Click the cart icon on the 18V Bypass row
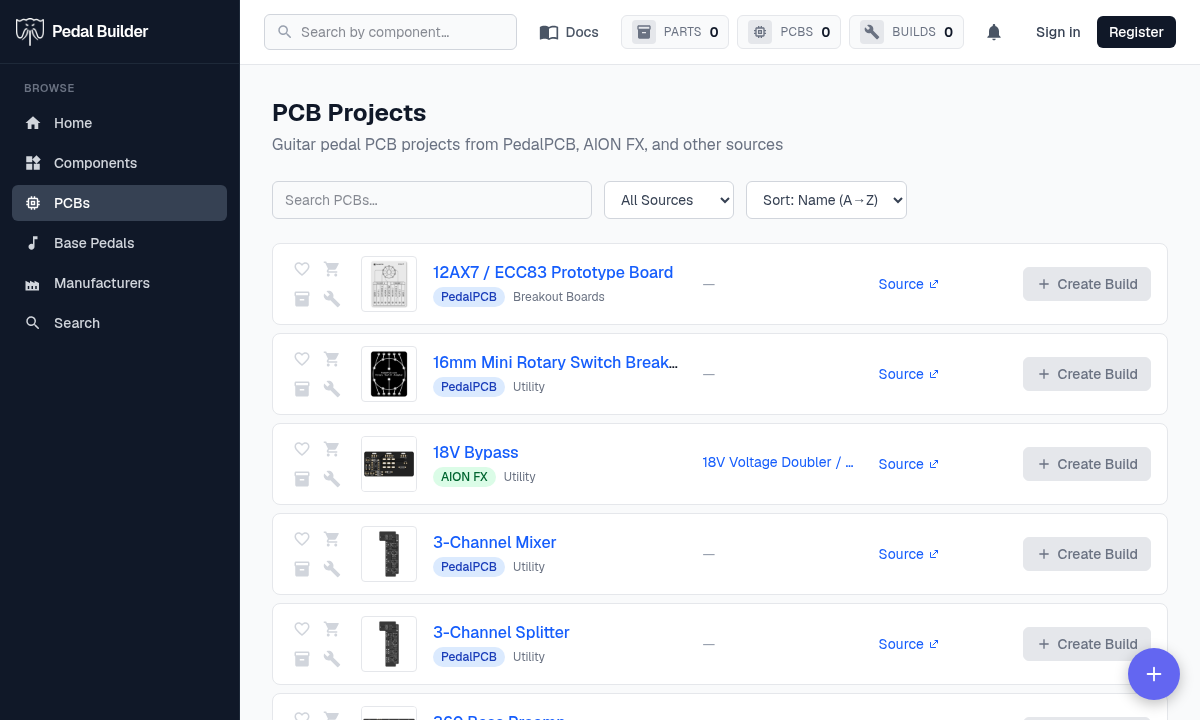 click(332, 449)
